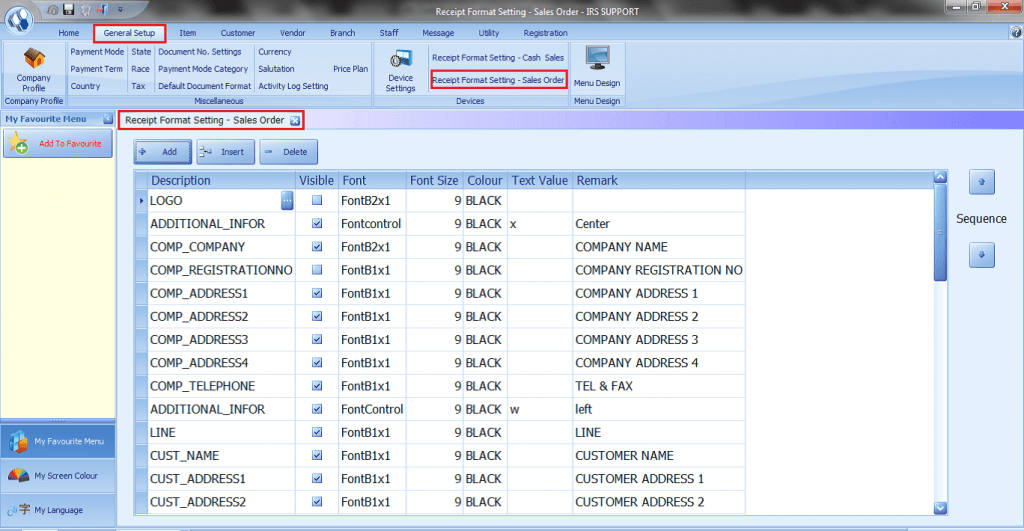This screenshot has width=1024, height=531.
Task: Toggle Visible checkbox for COMP_TELEPHONE
Action: coord(317,386)
